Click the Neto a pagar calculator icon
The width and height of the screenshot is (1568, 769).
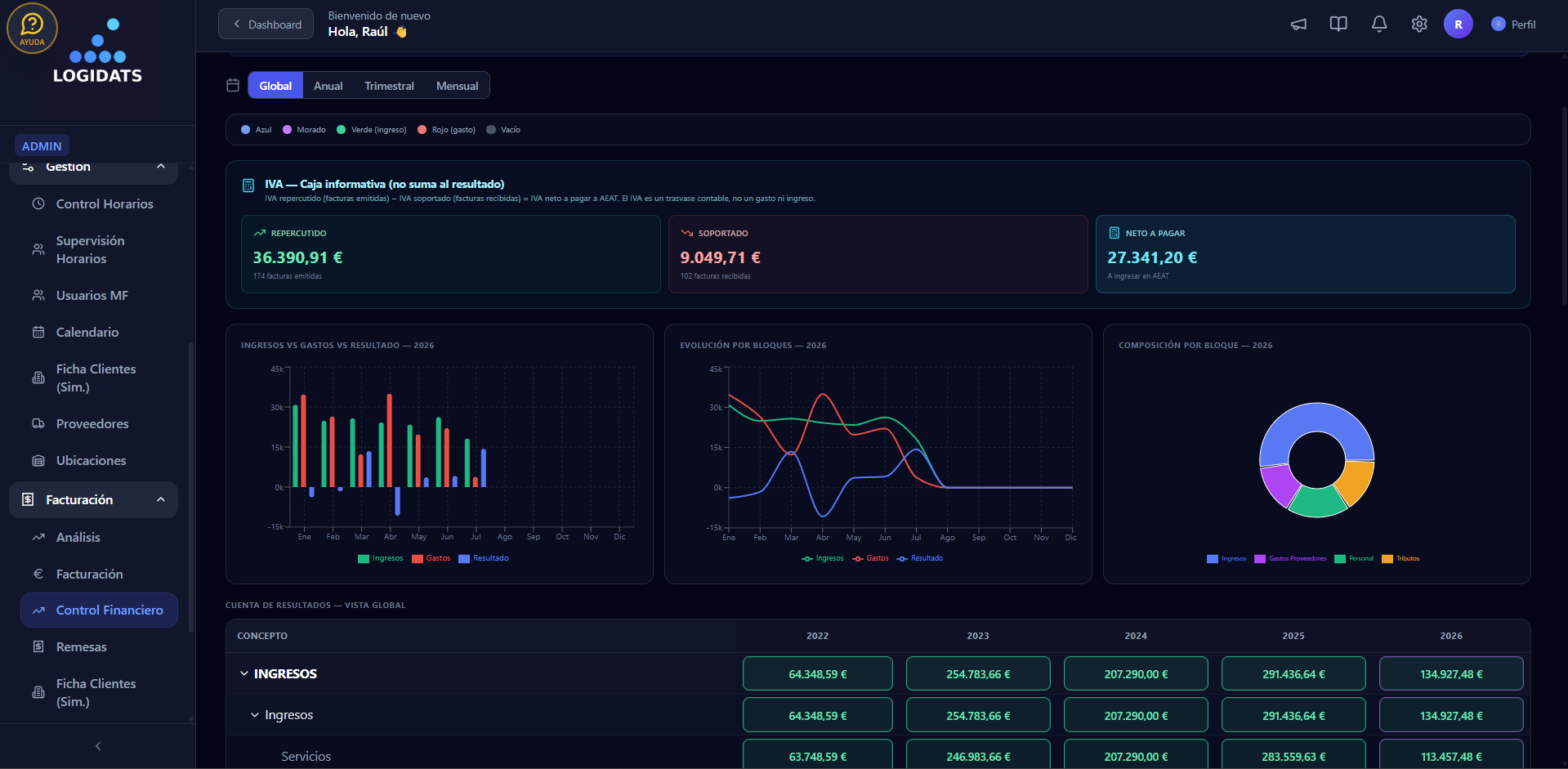pyautogui.click(x=1115, y=233)
